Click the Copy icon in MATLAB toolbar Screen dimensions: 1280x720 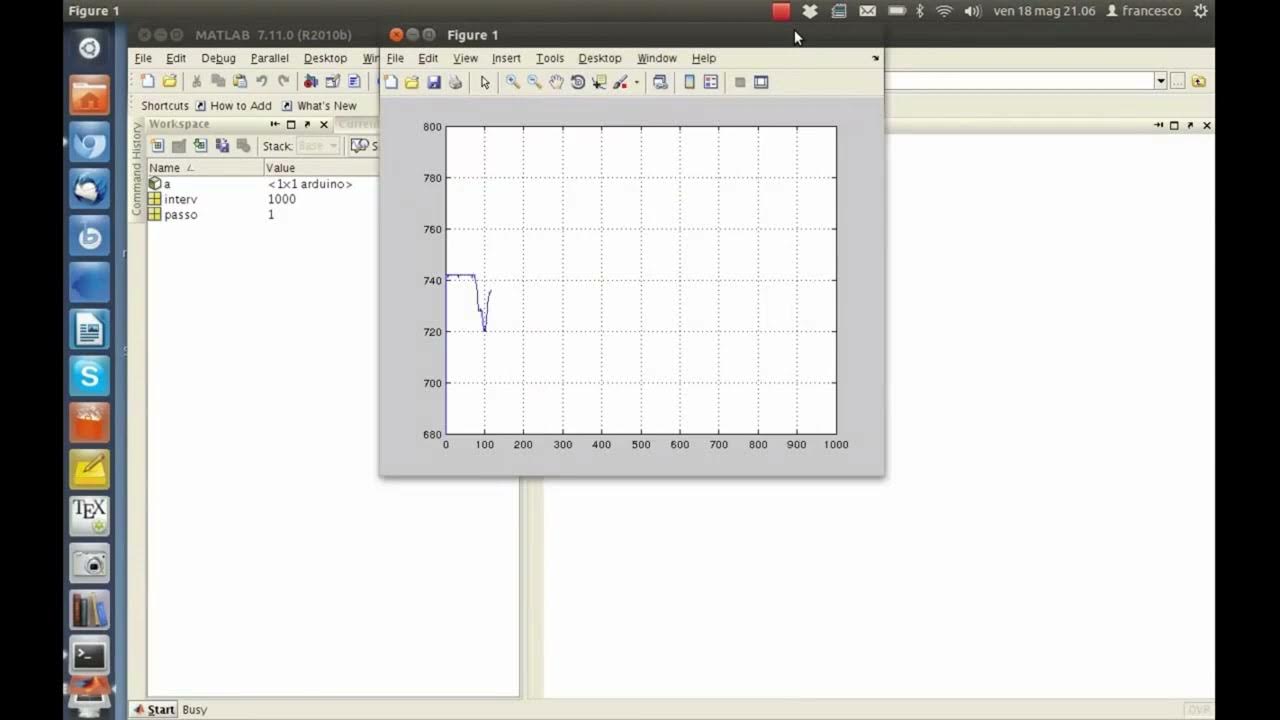pyautogui.click(x=218, y=81)
